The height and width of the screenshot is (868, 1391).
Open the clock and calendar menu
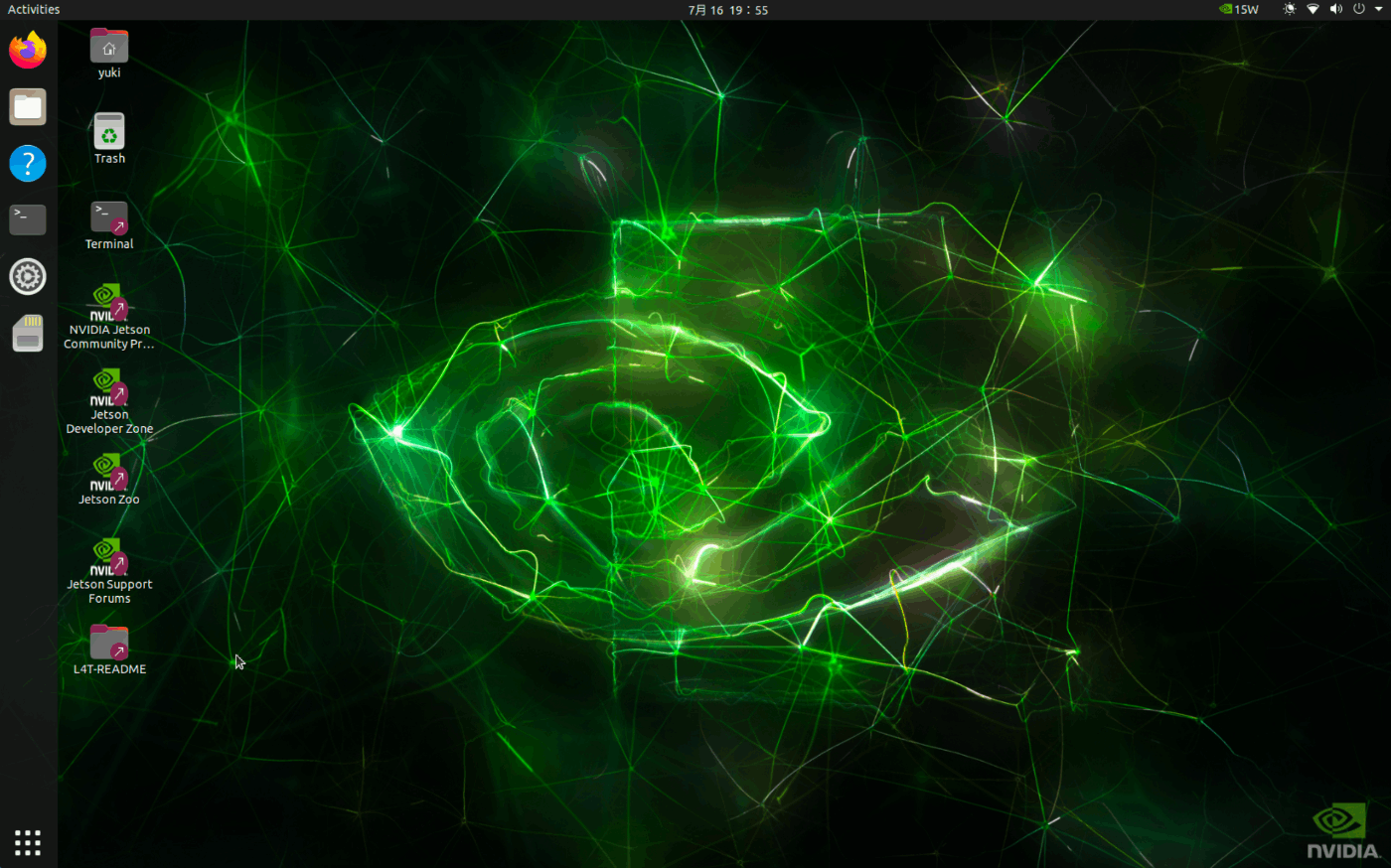727,10
